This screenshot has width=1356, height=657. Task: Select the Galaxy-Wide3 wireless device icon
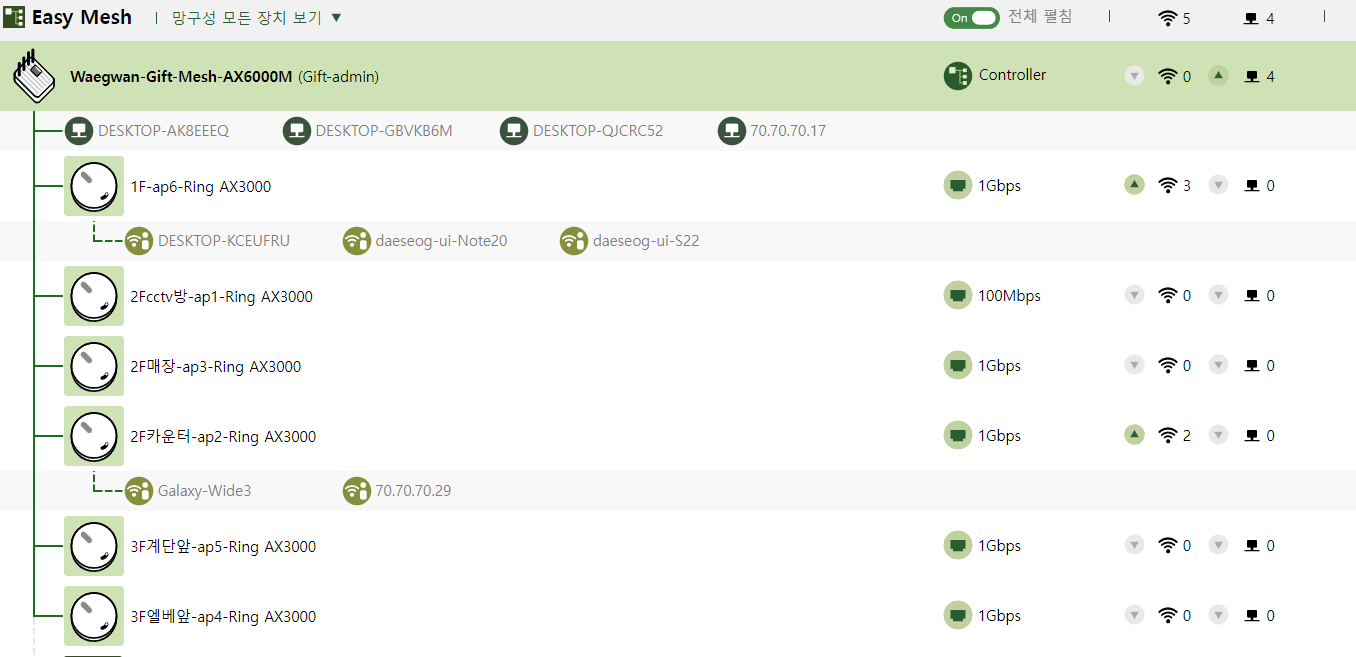pyautogui.click(x=139, y=491)
